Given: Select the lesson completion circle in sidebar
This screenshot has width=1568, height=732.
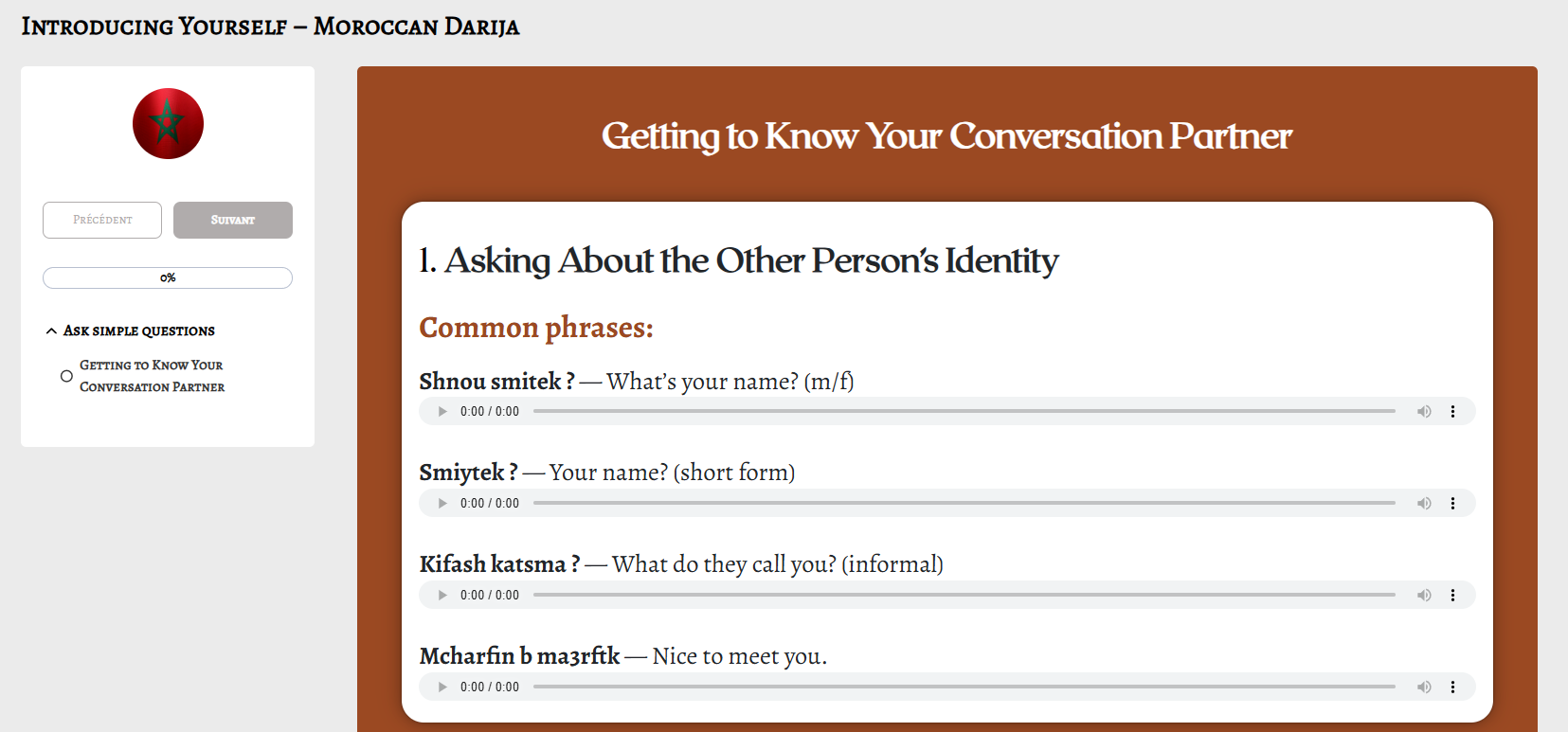Looking at the screenshot, I should (66, 376).
